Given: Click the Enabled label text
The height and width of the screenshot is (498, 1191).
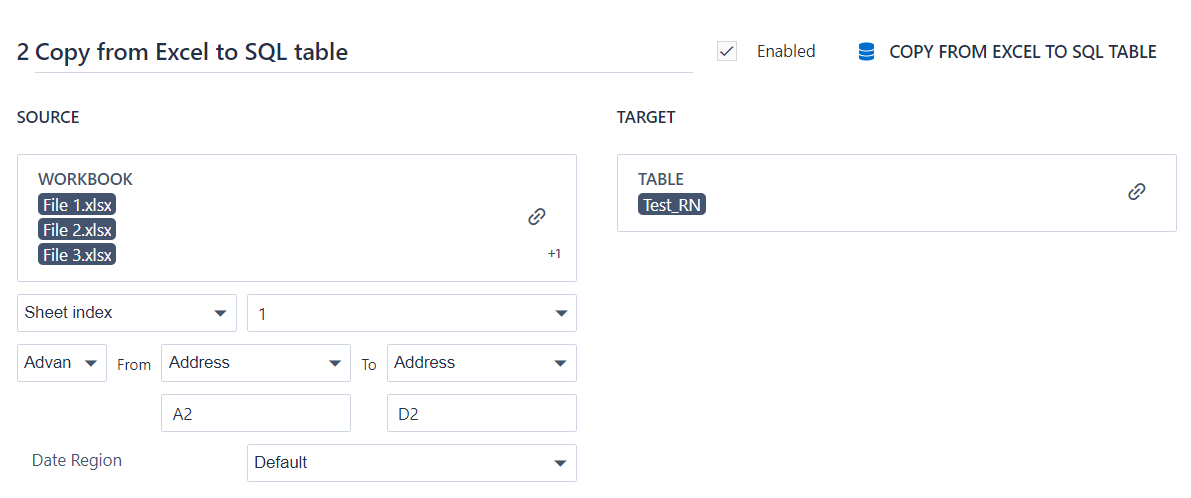Looking at the screenshot, I should pos(786,52).
